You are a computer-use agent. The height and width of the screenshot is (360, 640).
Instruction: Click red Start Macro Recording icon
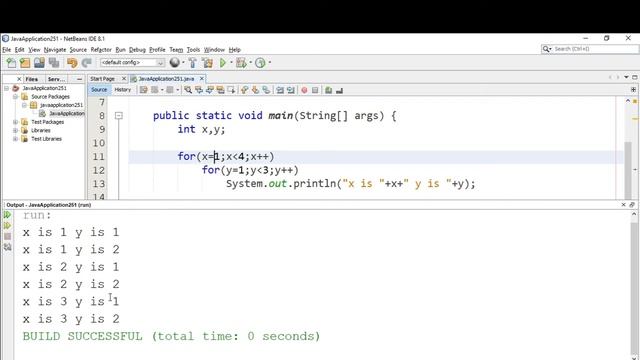304,90
